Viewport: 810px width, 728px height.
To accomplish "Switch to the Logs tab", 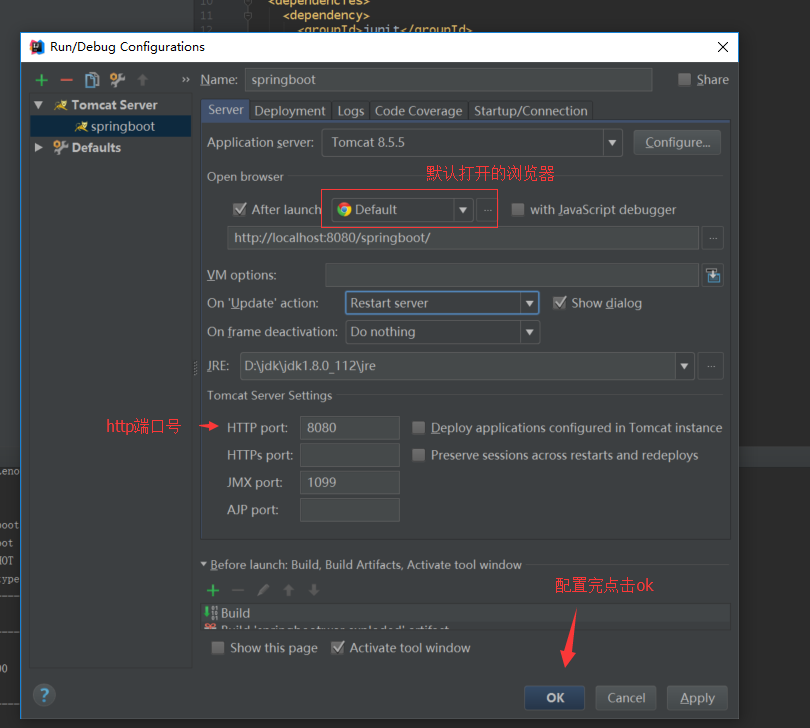I will [351, 111].
